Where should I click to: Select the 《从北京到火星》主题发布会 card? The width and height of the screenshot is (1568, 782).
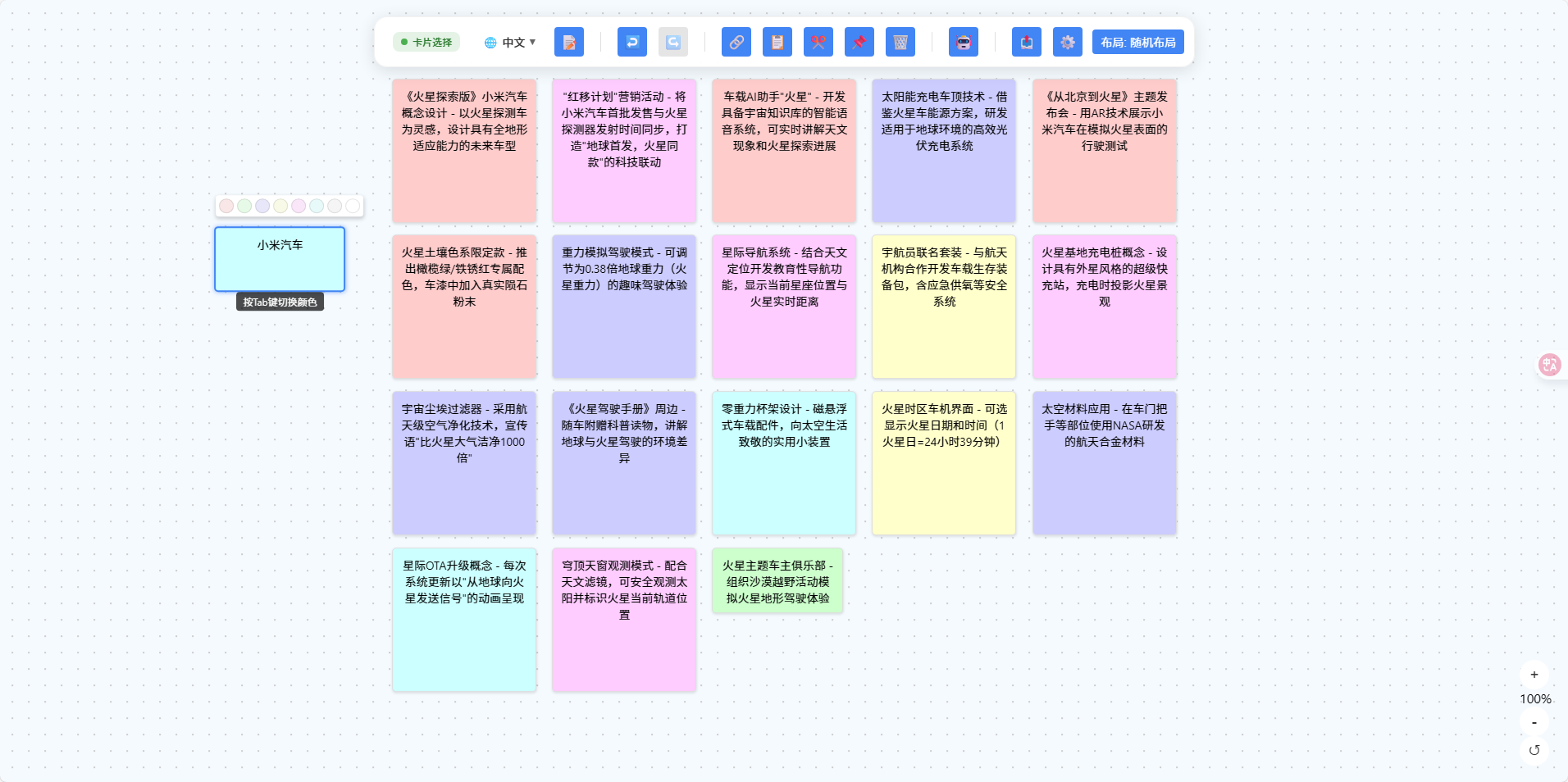click(x=1105, y=151)
